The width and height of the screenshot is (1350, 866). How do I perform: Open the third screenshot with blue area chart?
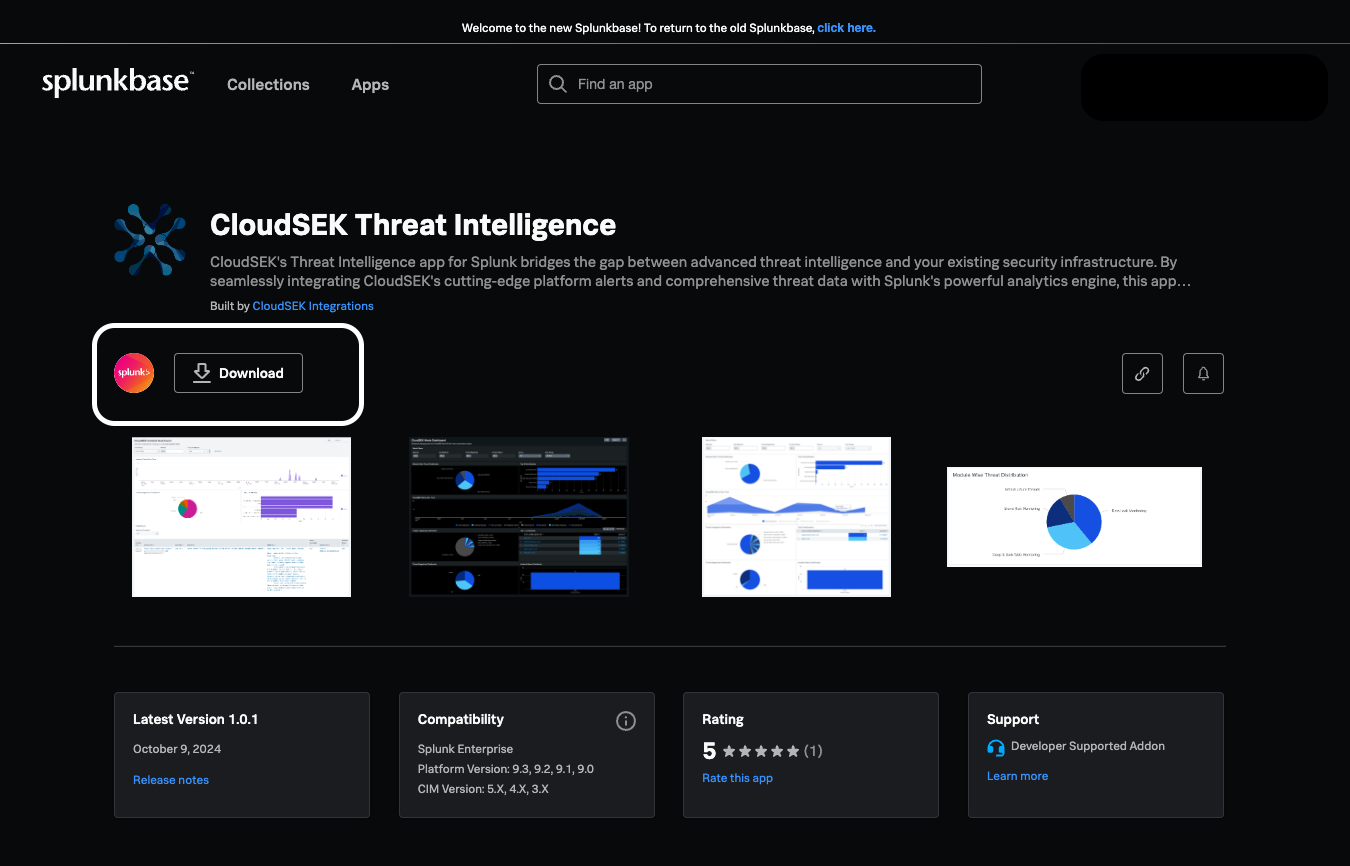click(796, 517)
